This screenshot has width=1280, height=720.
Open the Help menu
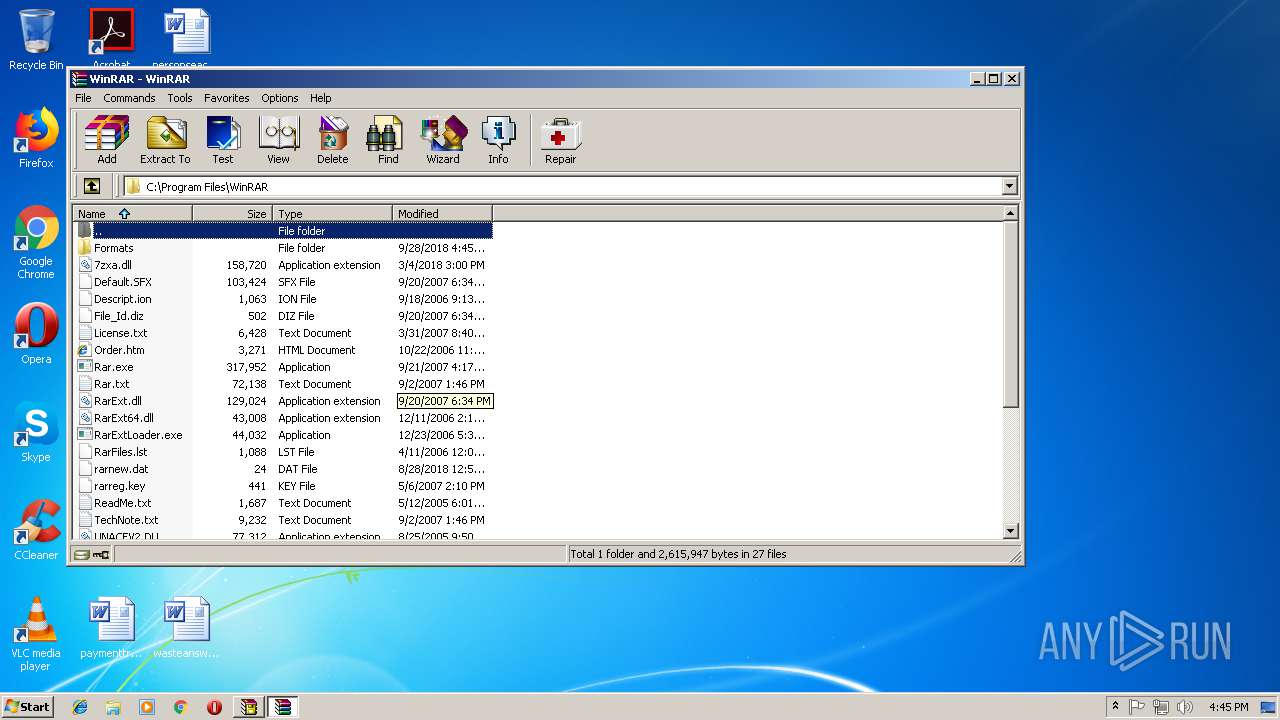pos(320,98)
